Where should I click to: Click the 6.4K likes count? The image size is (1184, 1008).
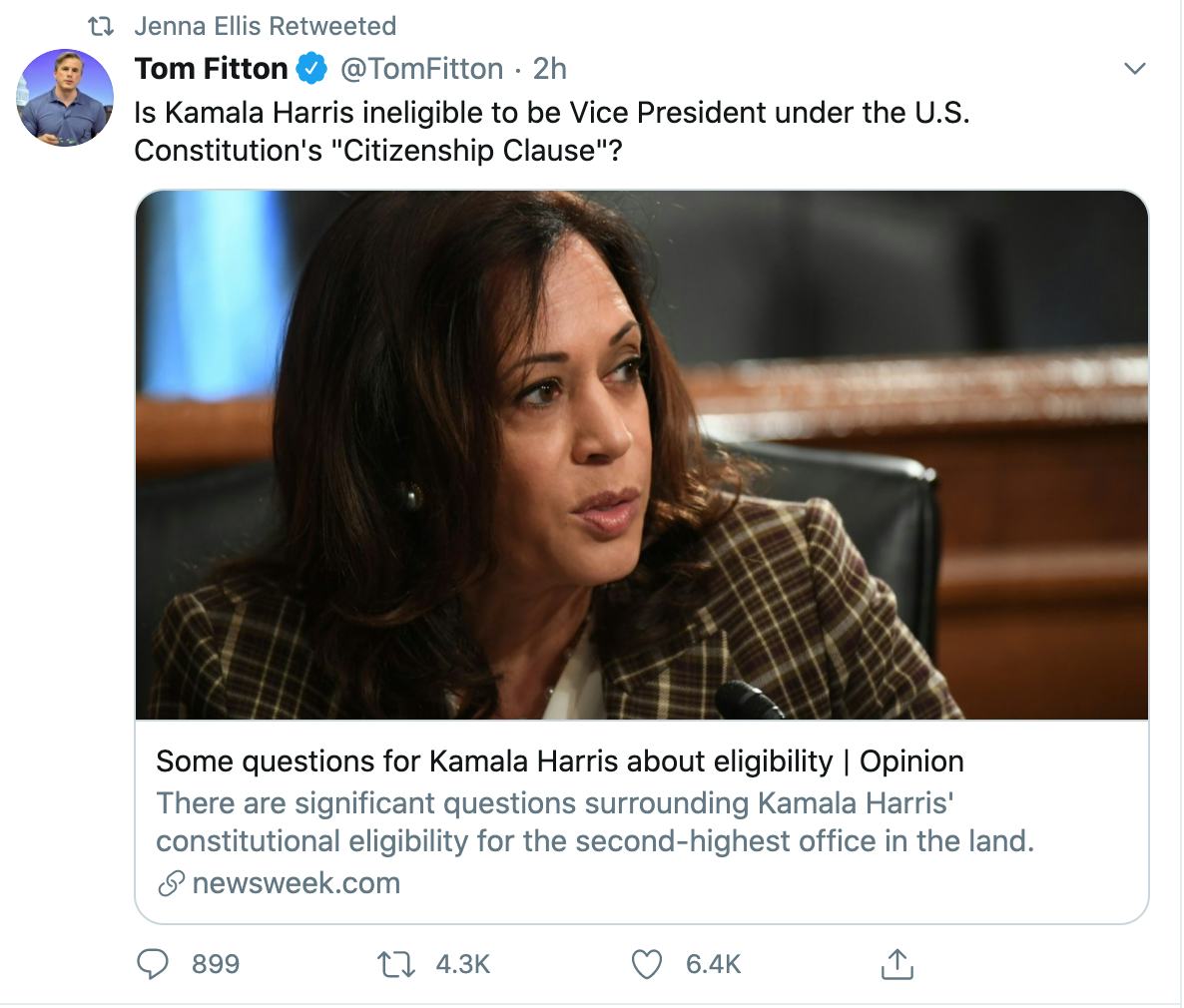pos(713,964)
